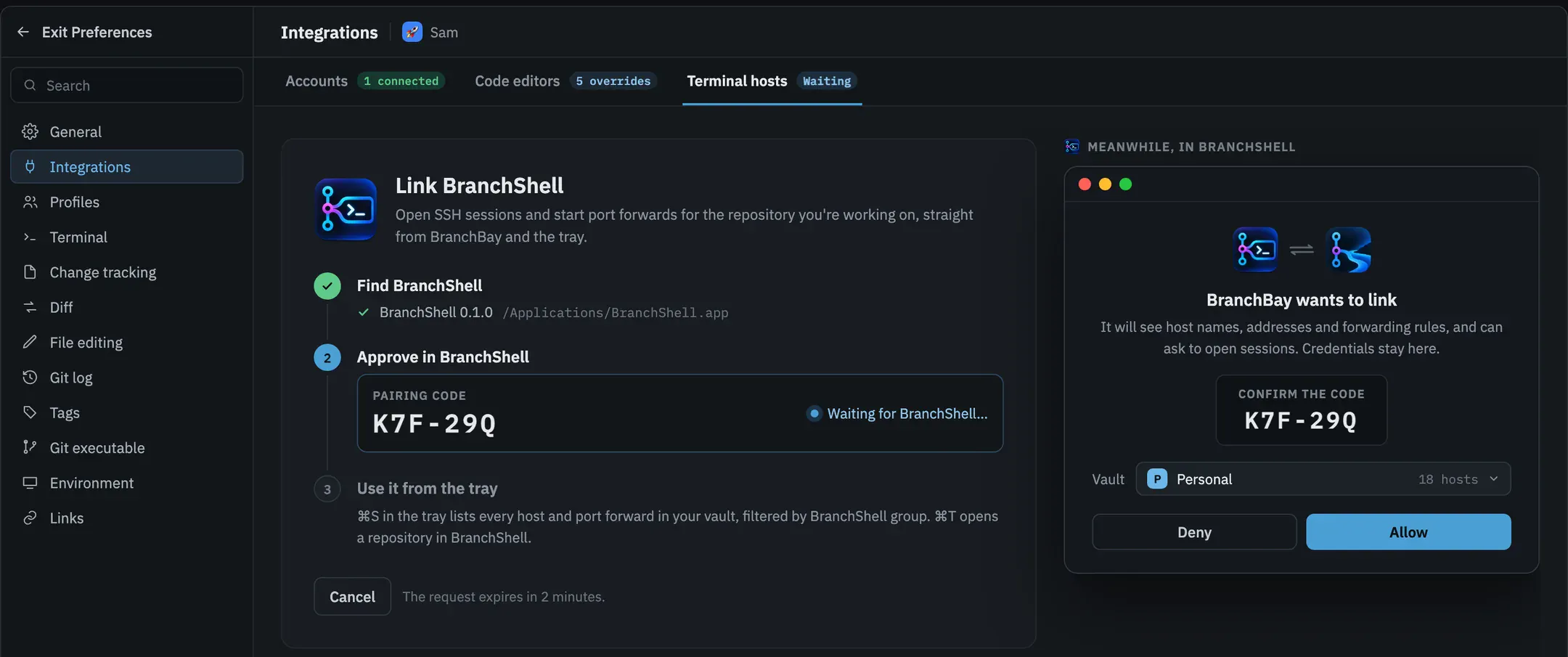Click Allow in the BranchShell dialog
The image size is (1568, 657).
pos(1408,532)
